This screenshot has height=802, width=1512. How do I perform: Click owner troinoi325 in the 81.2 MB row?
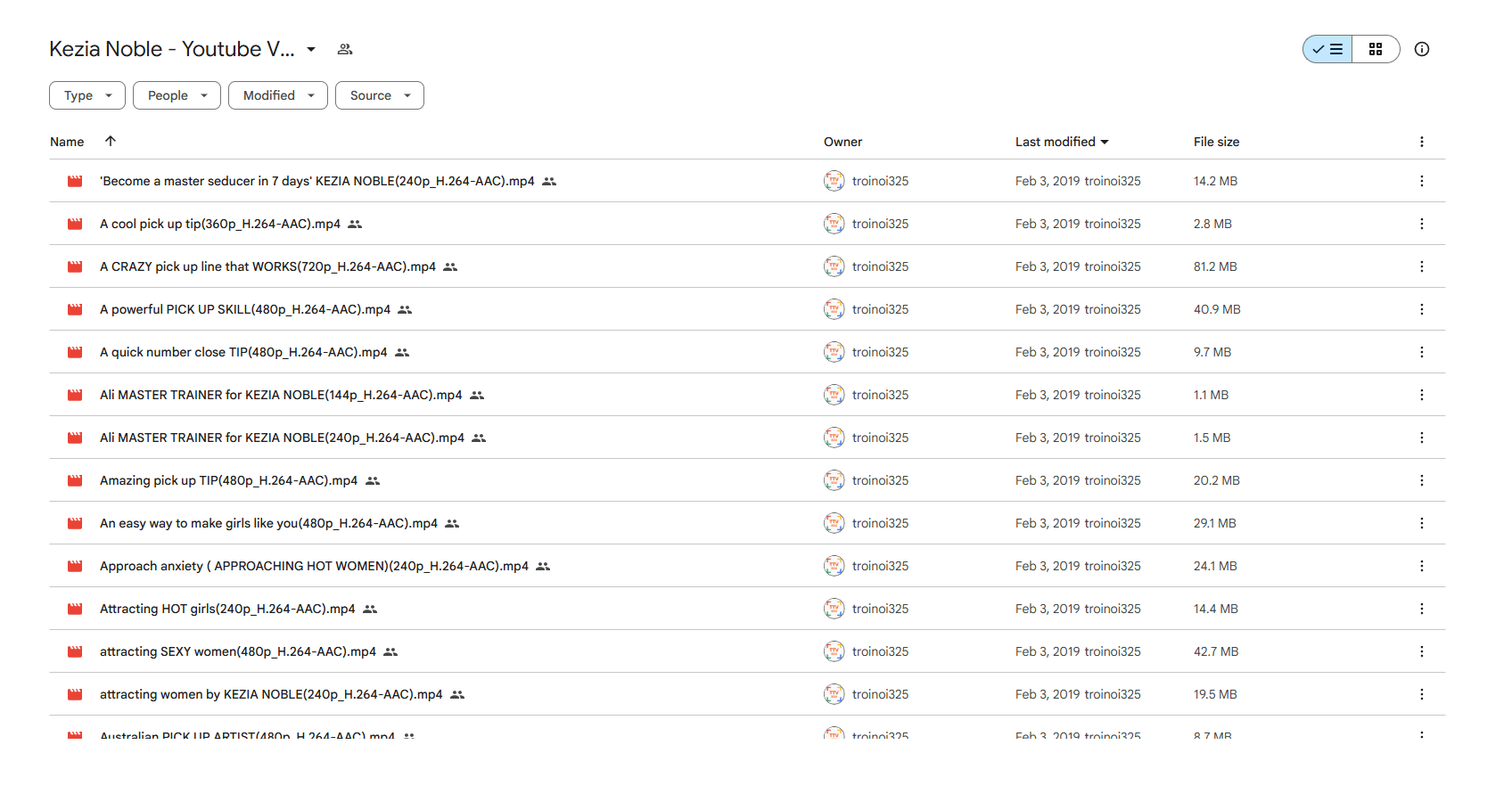coord(880,266)
